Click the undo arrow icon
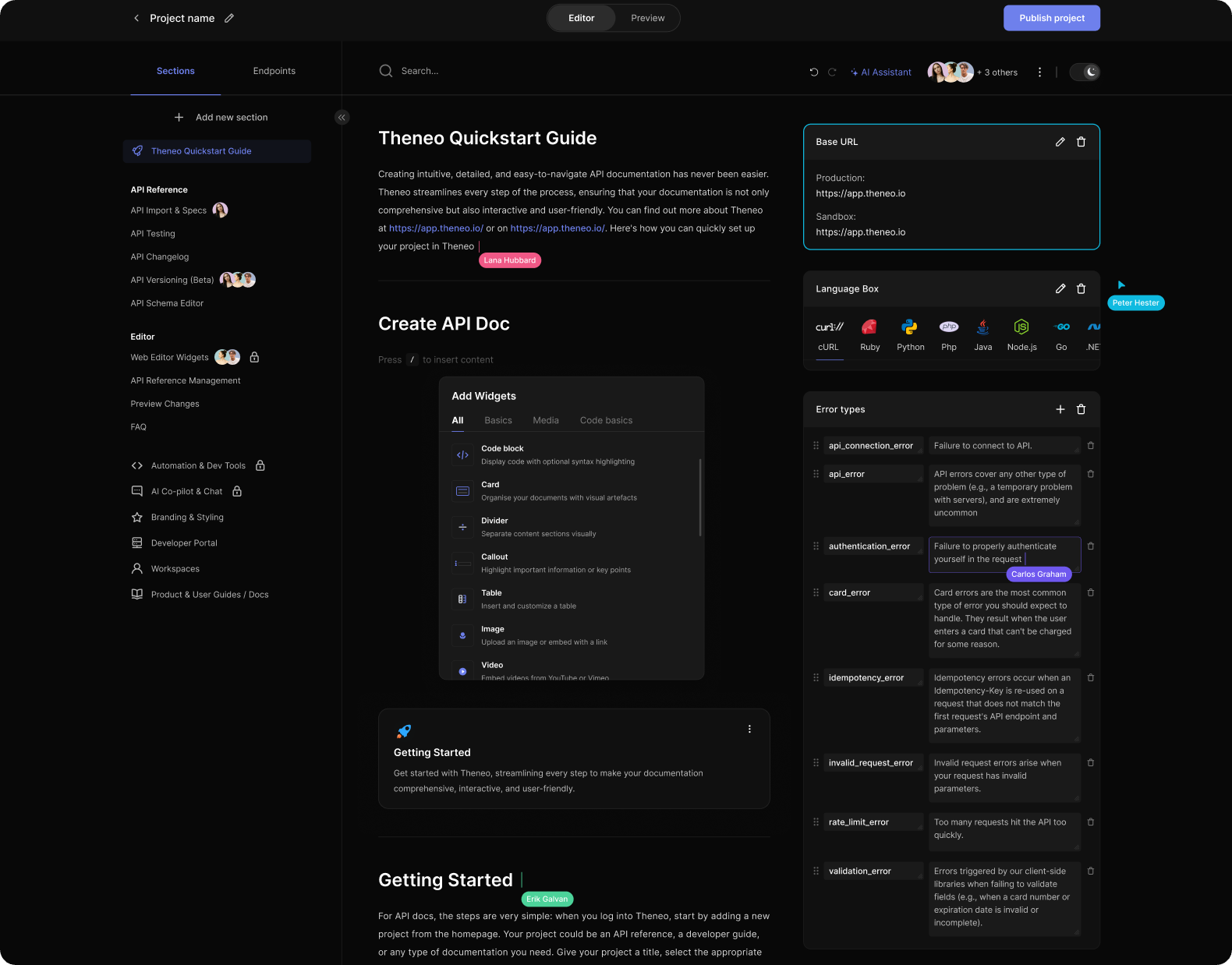1232x965 pixels. [814, 72]
